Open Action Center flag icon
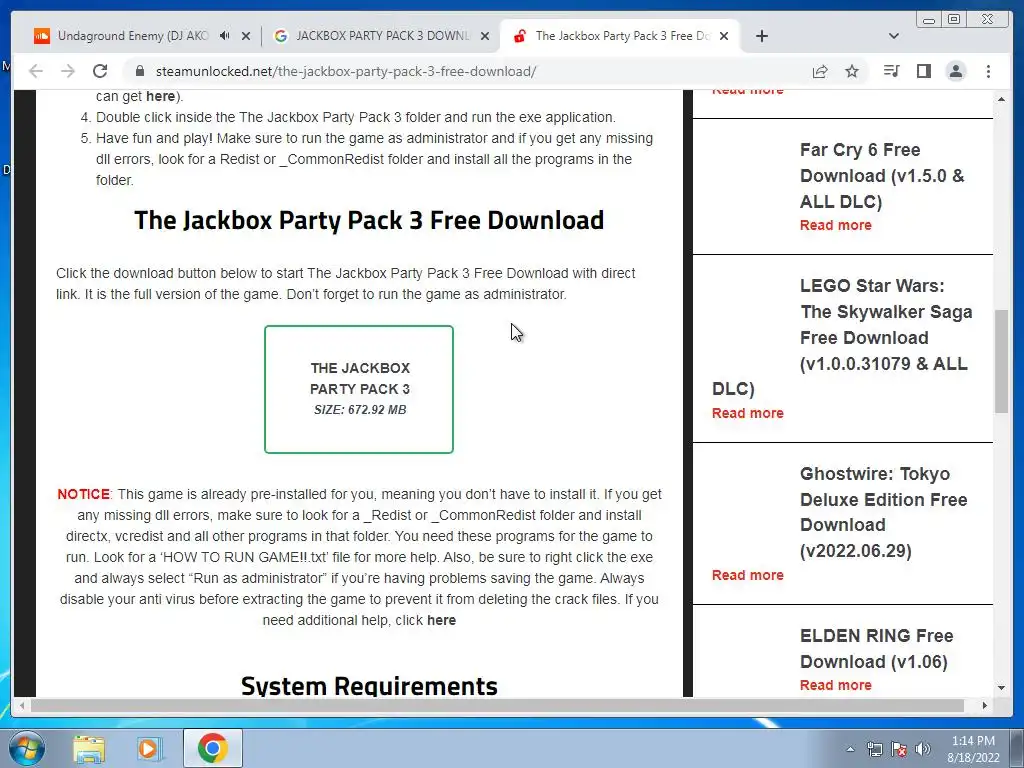Viewport: 1024px width, 768px height. 899,749
